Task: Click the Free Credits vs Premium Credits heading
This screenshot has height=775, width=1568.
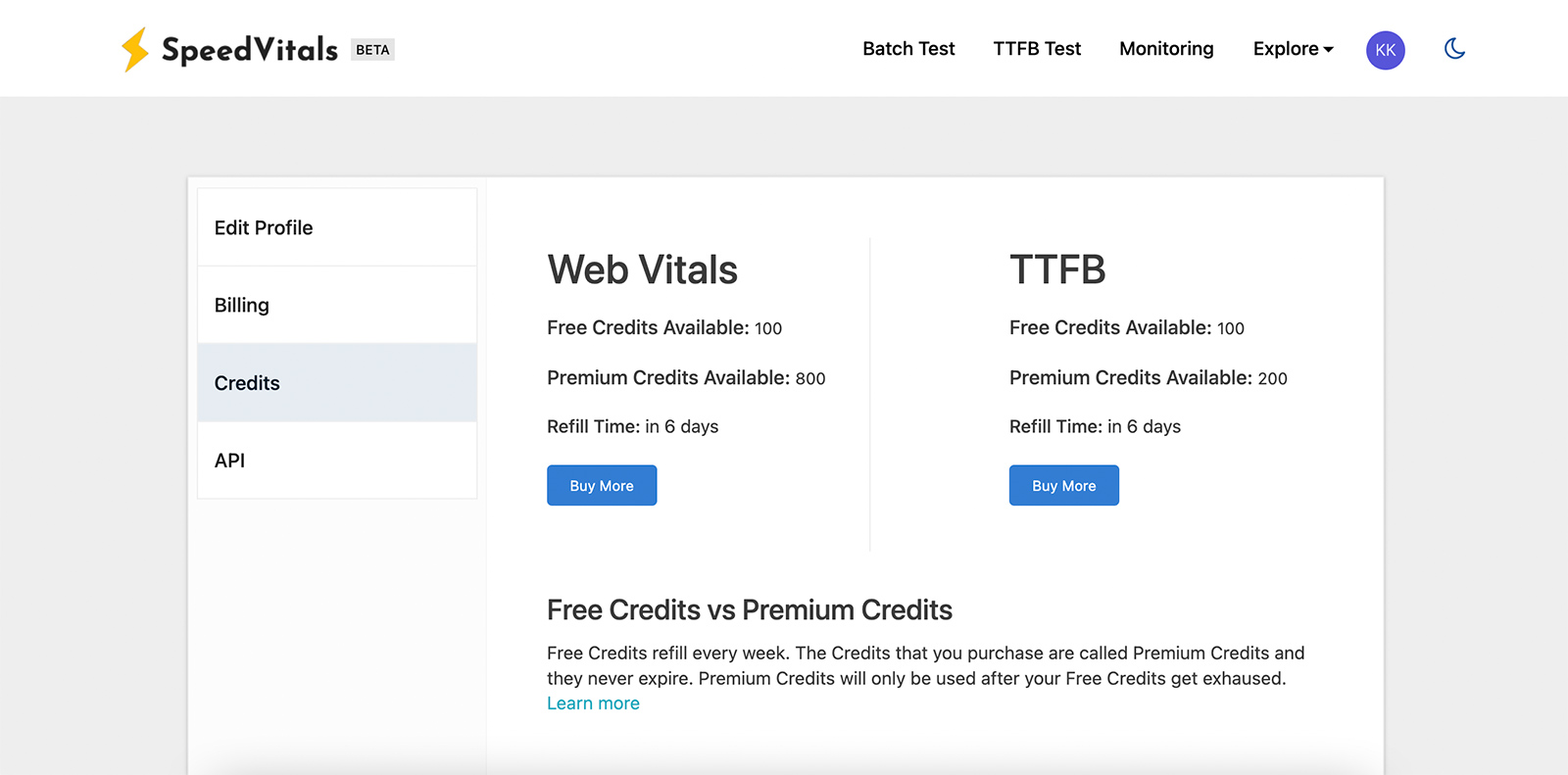Action: [749, 610]
